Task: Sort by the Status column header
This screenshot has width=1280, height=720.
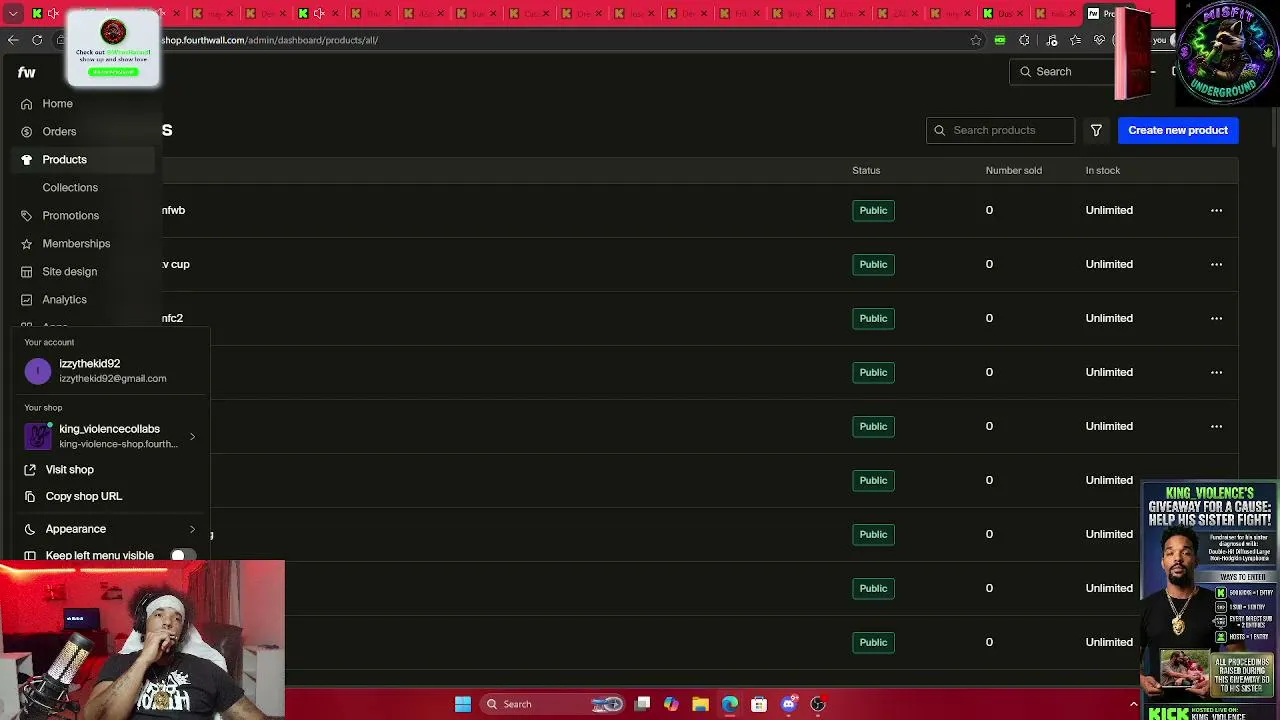Action: [x=866, y=170]
